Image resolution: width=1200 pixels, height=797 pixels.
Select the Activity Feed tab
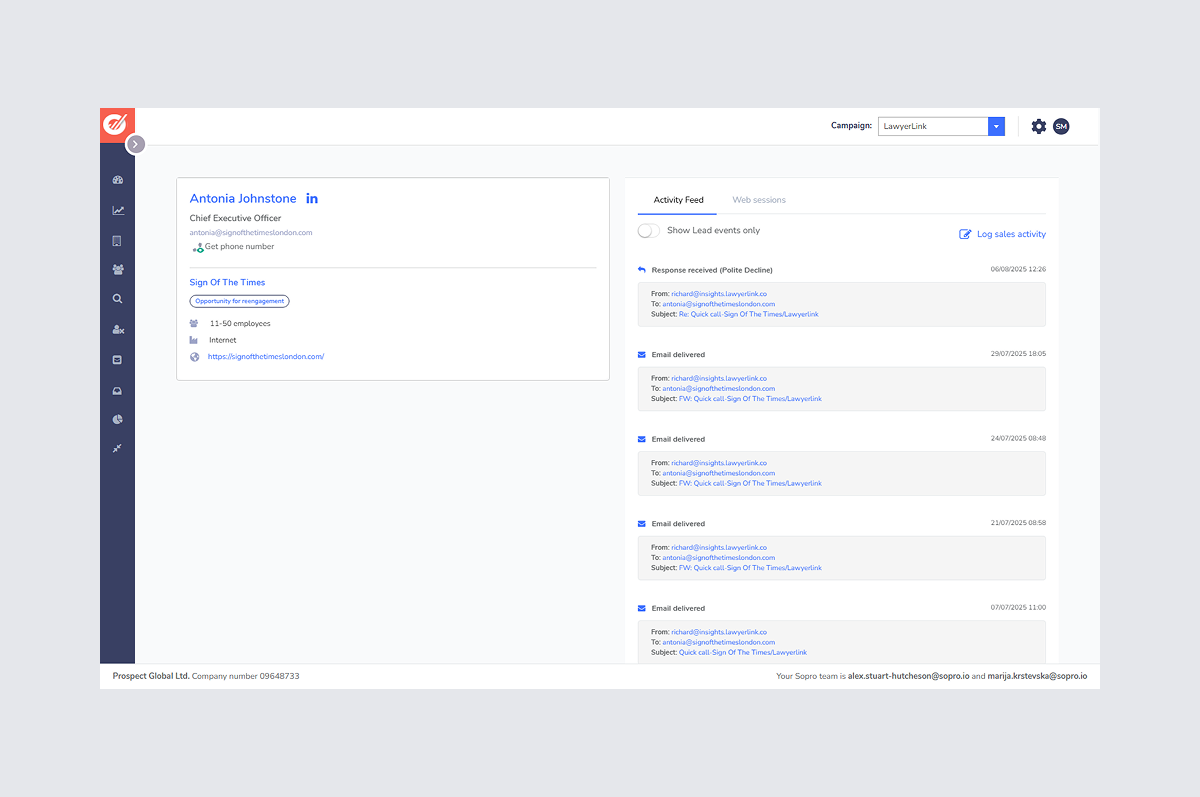(x=678, y=200)
